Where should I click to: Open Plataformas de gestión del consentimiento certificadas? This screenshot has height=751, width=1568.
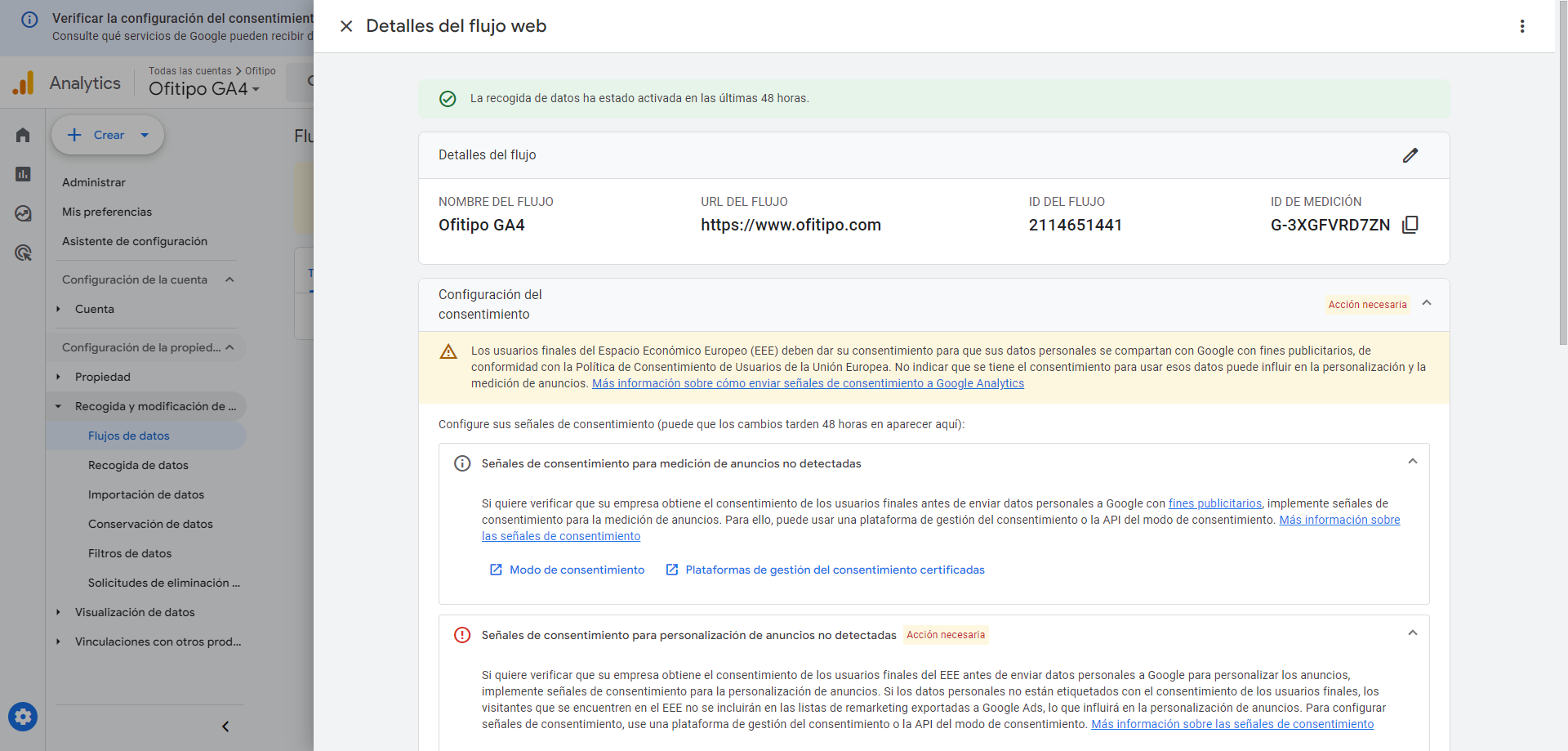(x=834, y=570)
